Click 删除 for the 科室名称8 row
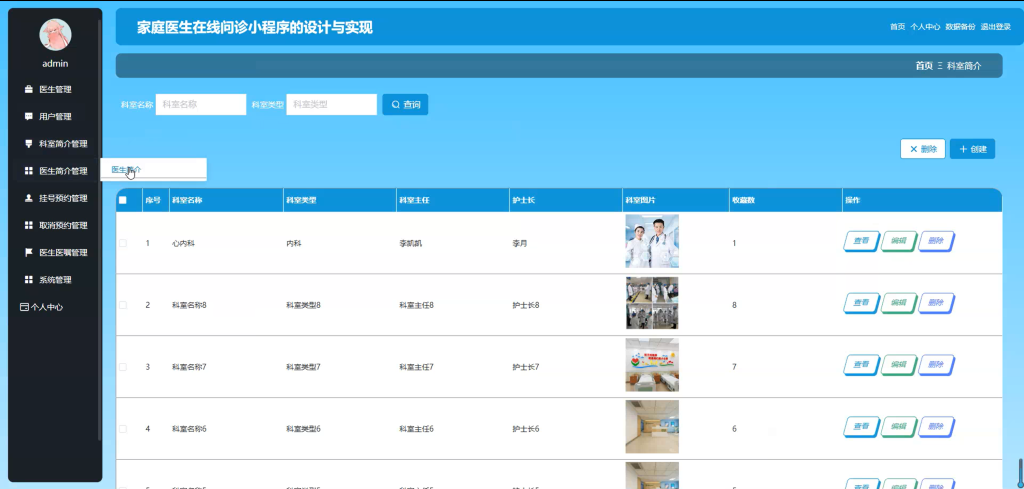 point(936,303)
